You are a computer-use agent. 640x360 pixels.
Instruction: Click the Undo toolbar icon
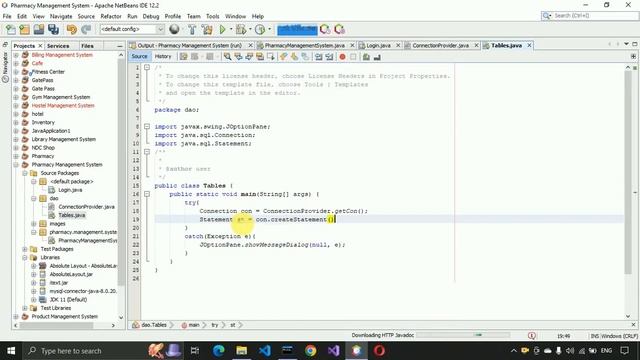[x=72, y=29]
